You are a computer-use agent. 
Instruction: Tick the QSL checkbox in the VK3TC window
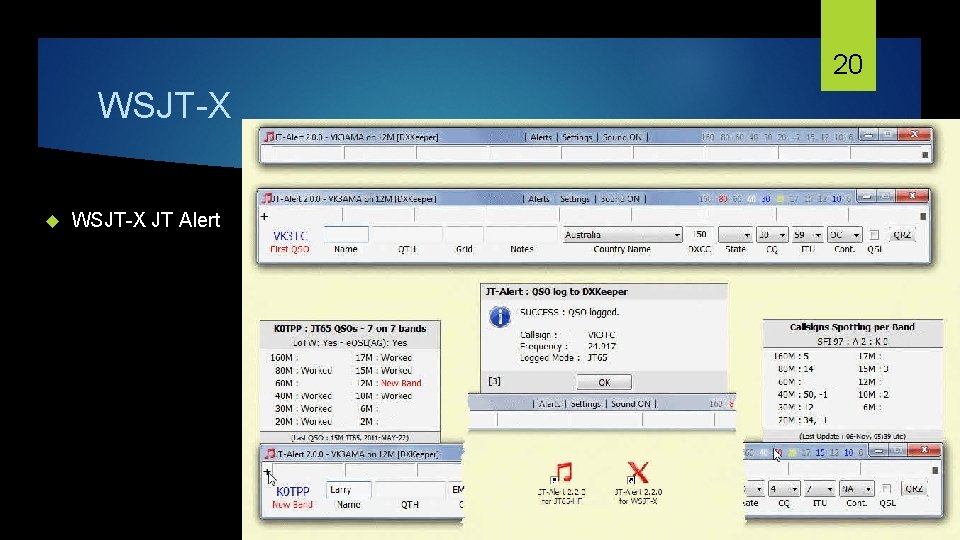874,235
